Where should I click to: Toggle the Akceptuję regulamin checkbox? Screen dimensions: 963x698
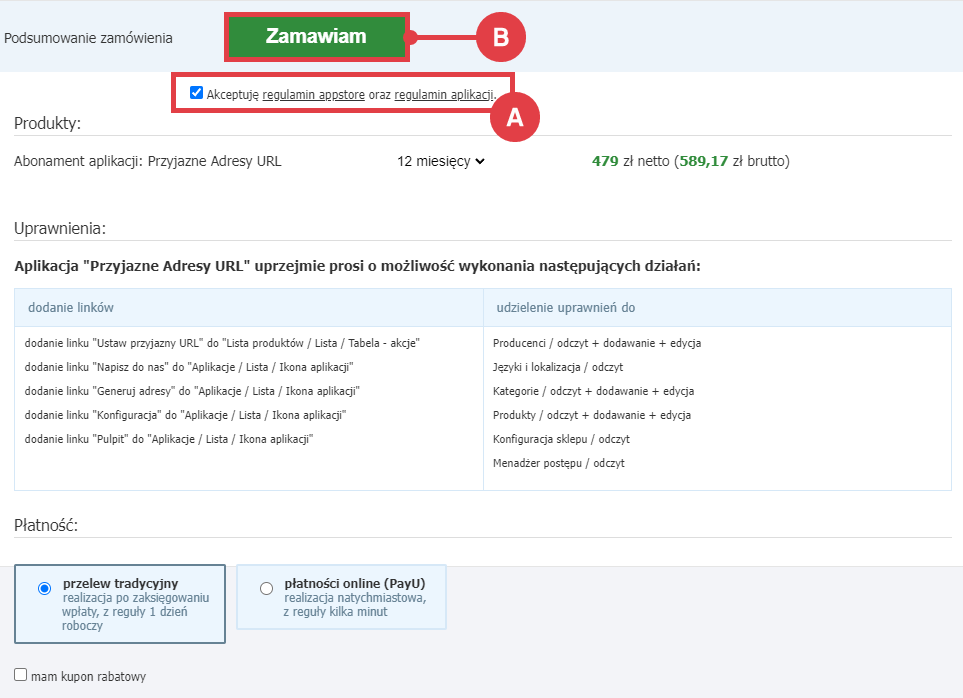(x=196, y=93)
